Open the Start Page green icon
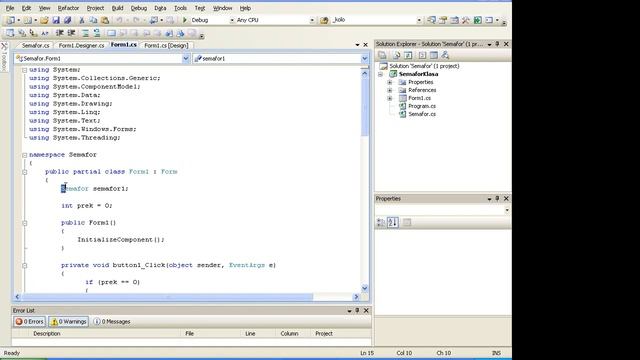 click(478, 20)
